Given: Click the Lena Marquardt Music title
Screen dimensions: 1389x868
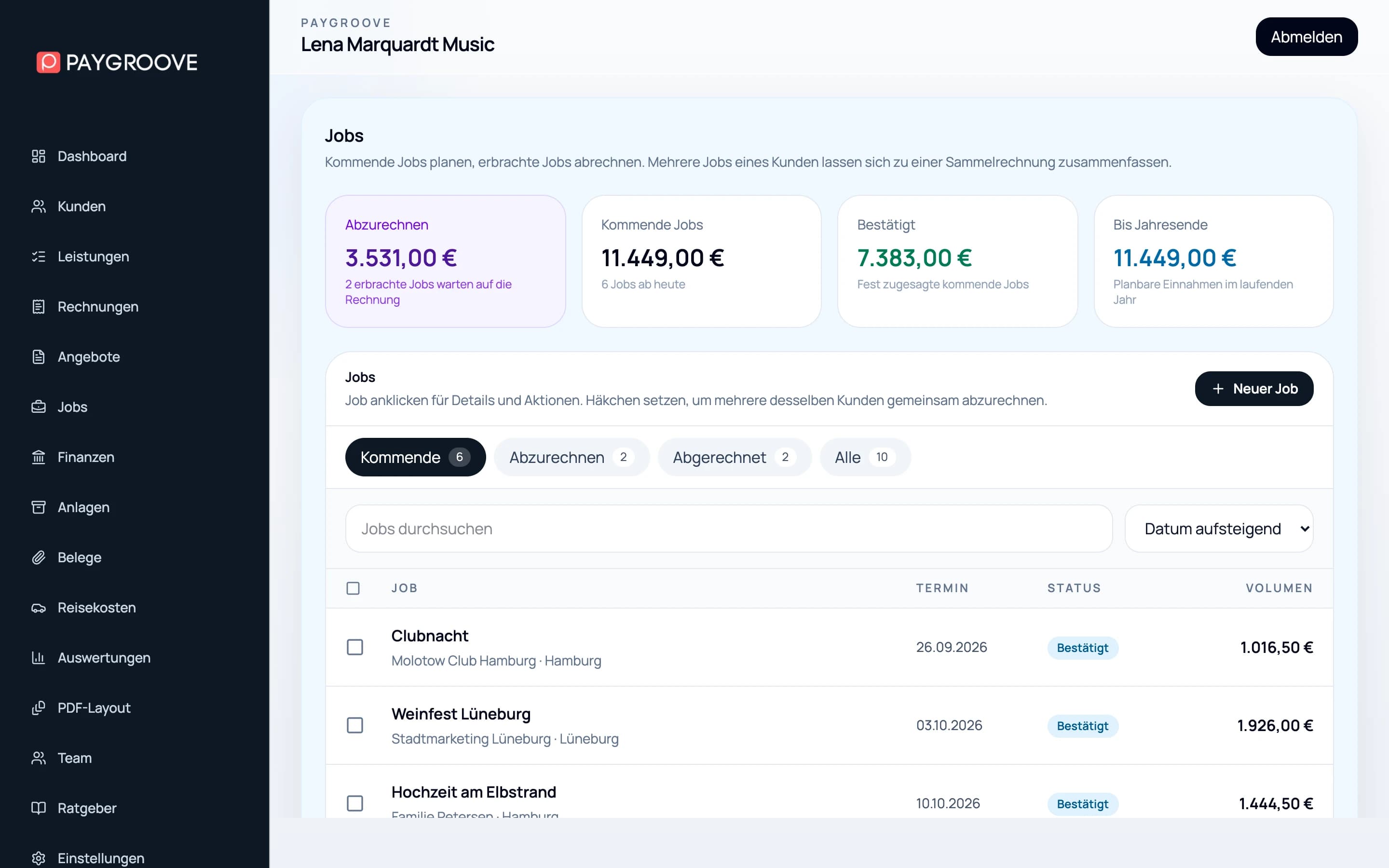Looking at the screenshot, I should (x=397, y=44).
